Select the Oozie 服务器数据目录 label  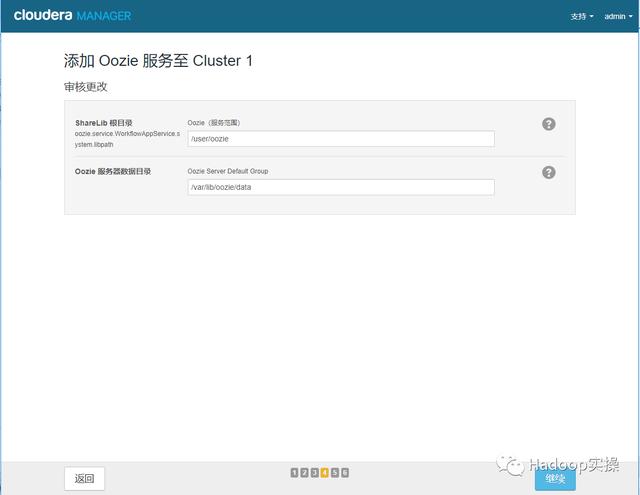pos(113,171)
